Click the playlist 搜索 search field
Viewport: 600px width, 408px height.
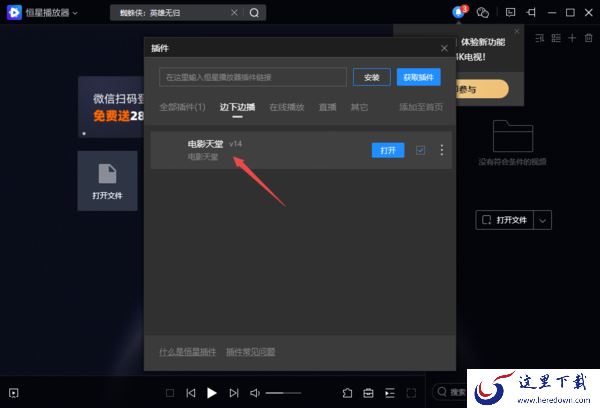[451, 392]
